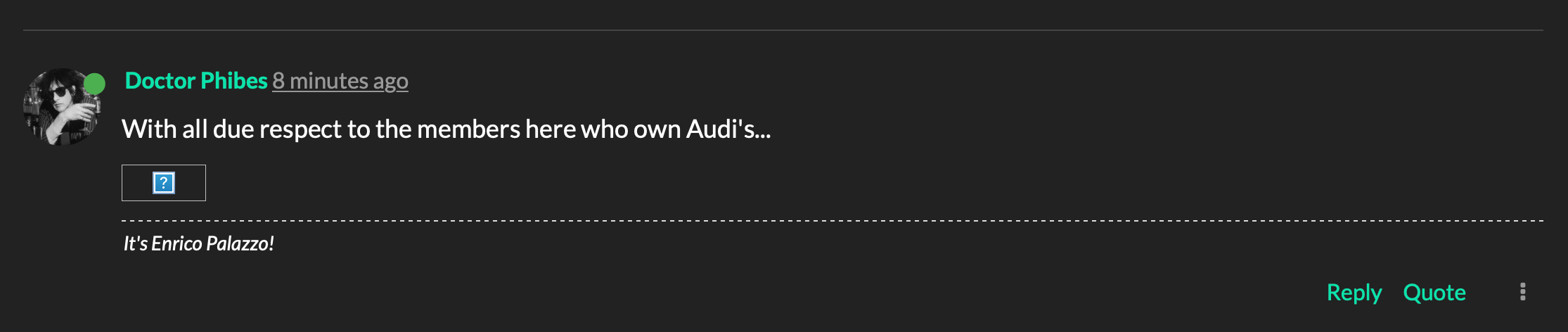The width and height of the screenshot is (1568, 332).
Task: Click the sunglasses face in the avatar
Action: (59, 95)
